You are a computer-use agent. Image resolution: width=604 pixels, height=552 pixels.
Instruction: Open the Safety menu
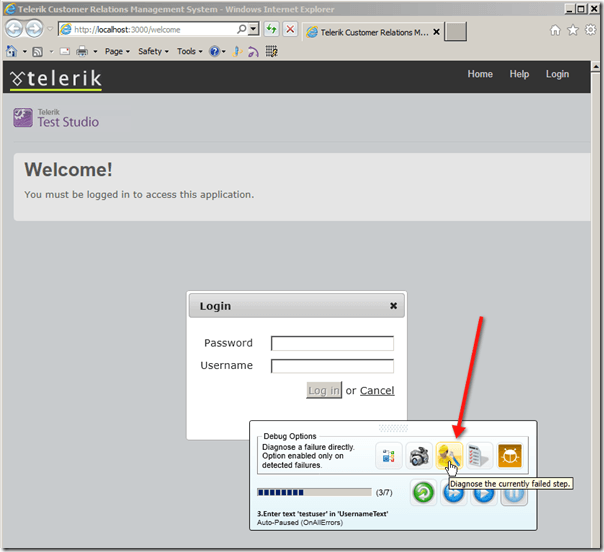153,51
